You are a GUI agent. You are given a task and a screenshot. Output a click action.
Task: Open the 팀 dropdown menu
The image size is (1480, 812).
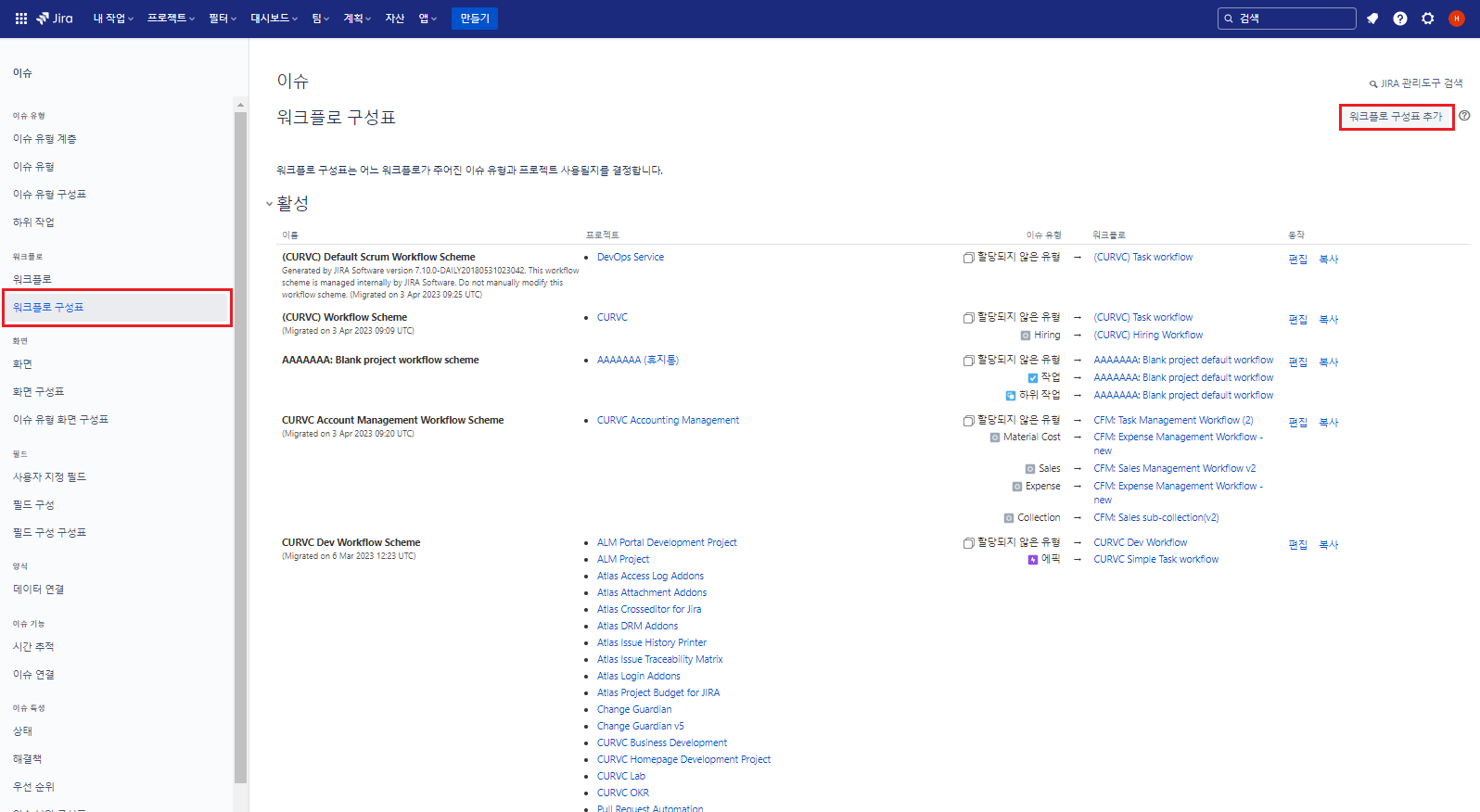pos(320,19)
